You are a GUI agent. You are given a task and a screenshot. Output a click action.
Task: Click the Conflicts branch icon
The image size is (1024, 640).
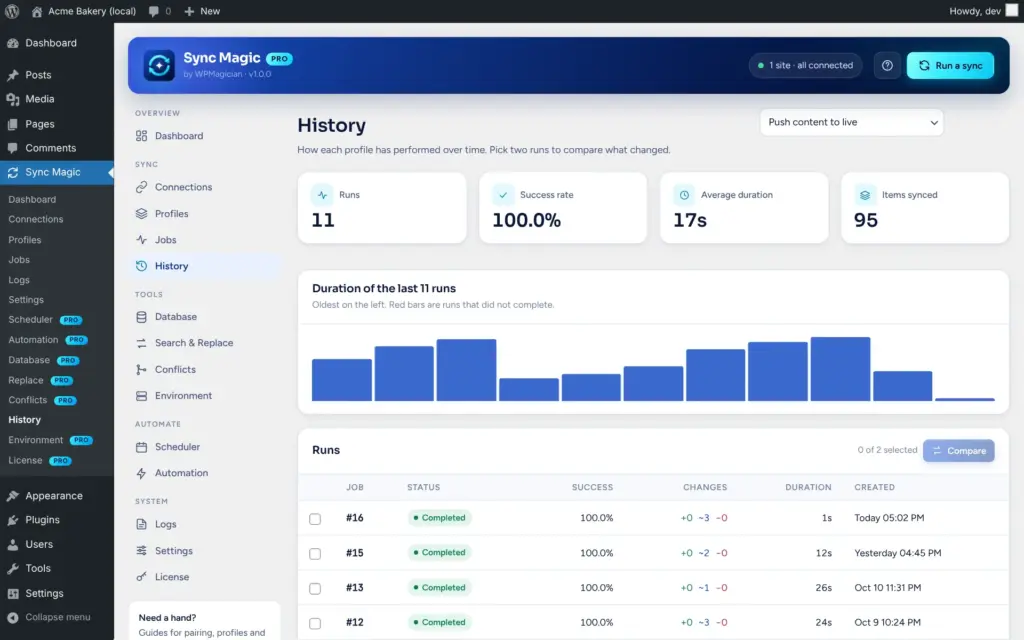(x=141, y=370)
